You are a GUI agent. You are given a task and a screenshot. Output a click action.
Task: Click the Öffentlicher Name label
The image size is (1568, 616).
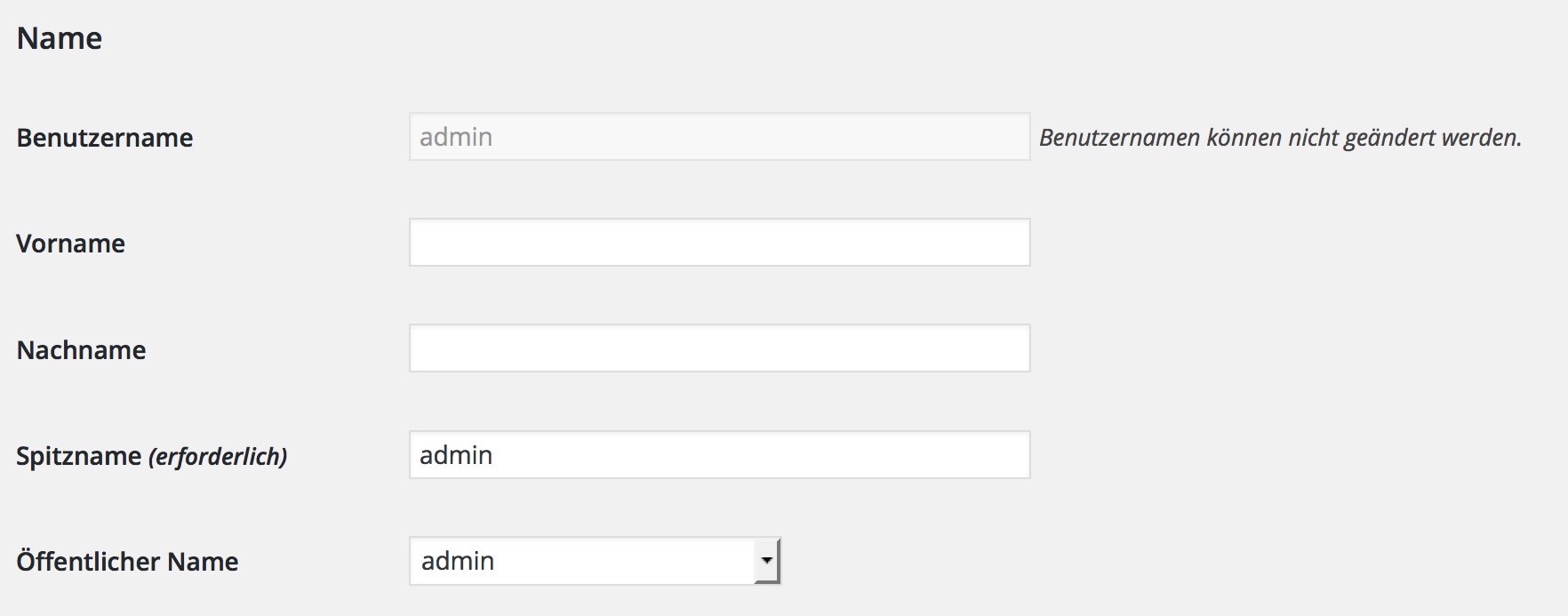coord(127,562)
